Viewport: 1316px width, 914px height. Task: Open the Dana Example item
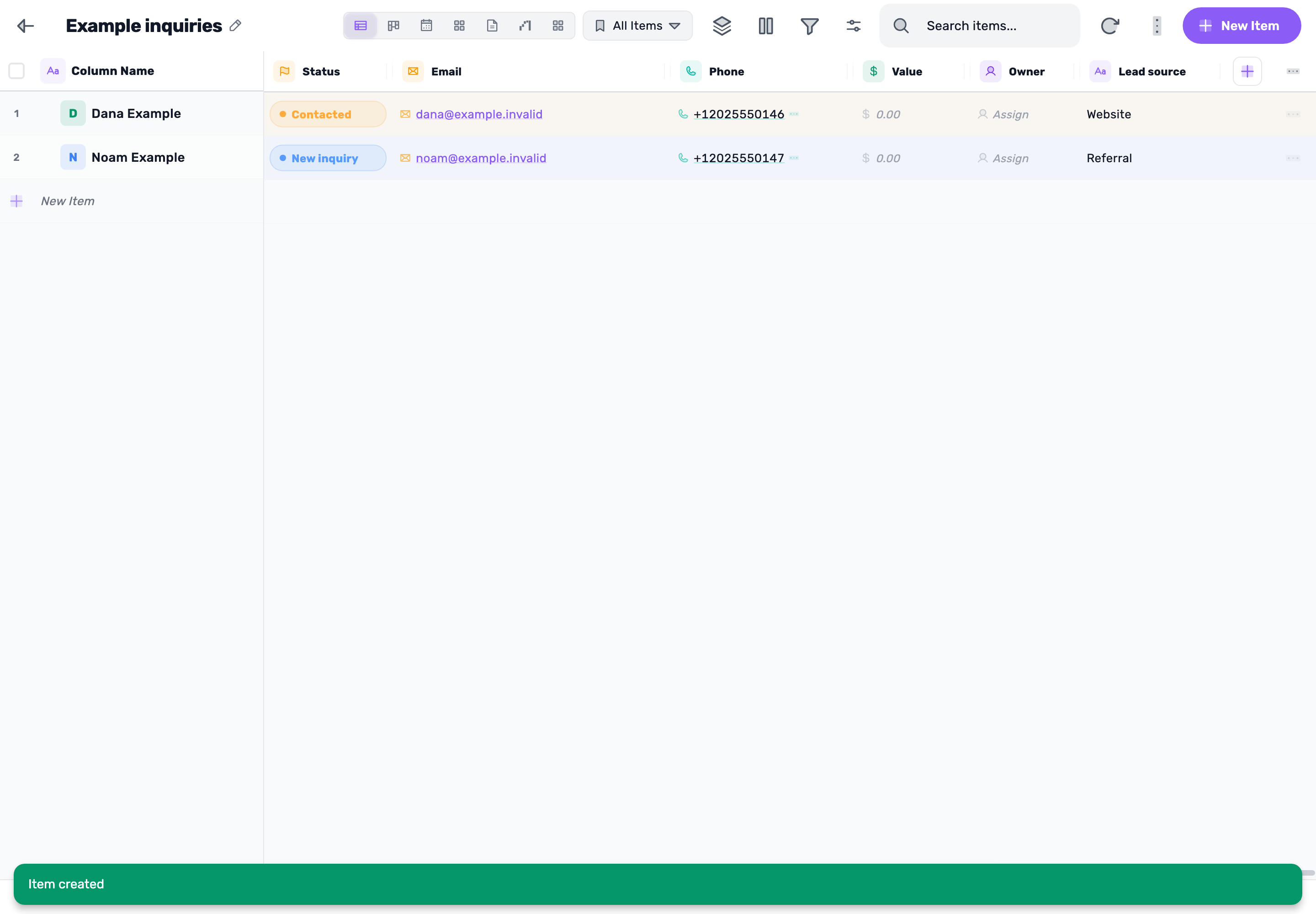tap(136, 113)
